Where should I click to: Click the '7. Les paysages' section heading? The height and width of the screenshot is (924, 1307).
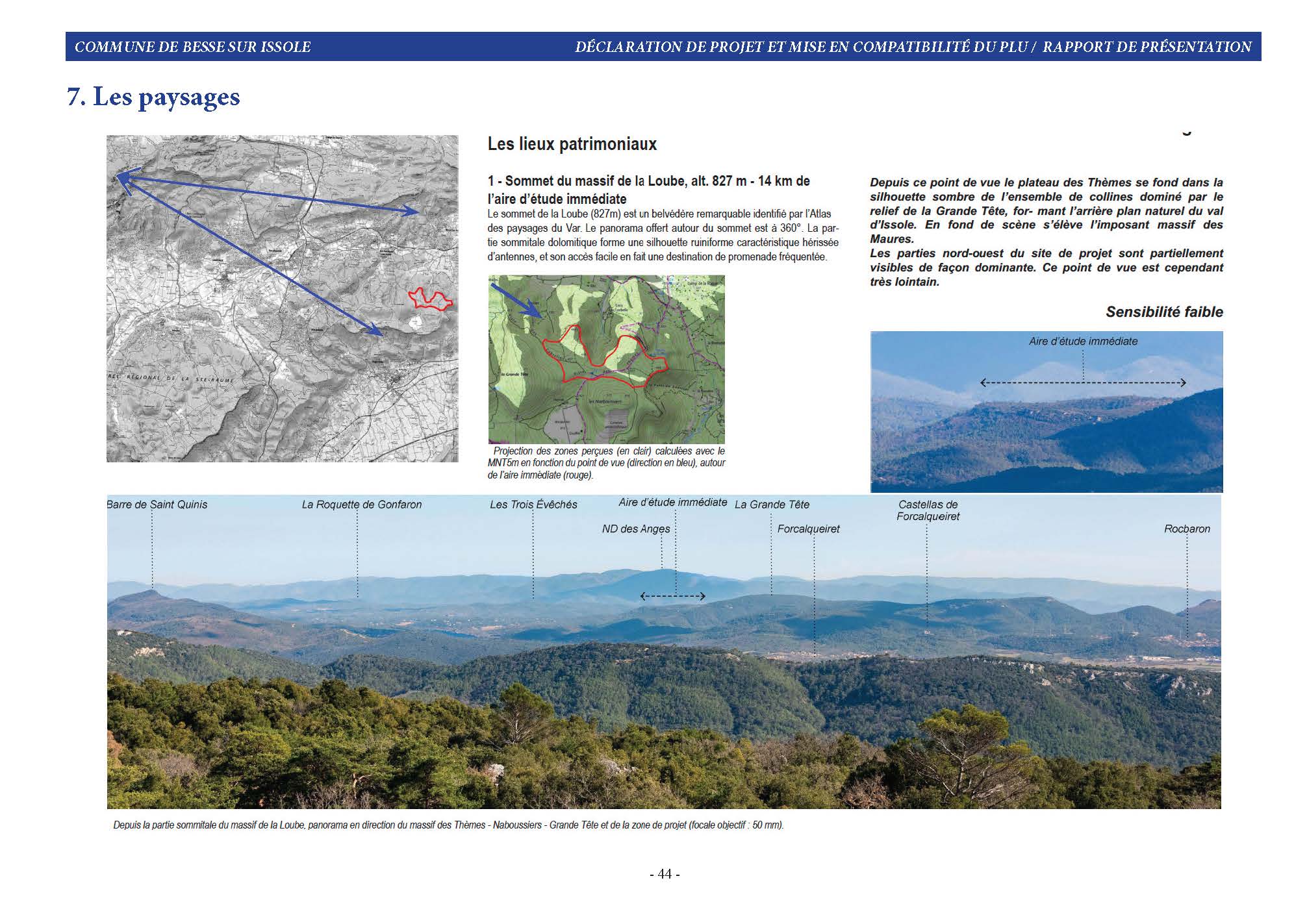click(x=154, y=97)
